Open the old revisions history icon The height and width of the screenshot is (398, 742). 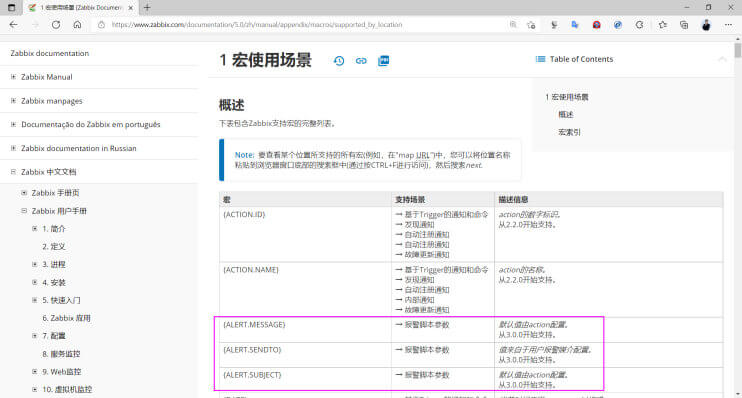click(x=339, y=61)
